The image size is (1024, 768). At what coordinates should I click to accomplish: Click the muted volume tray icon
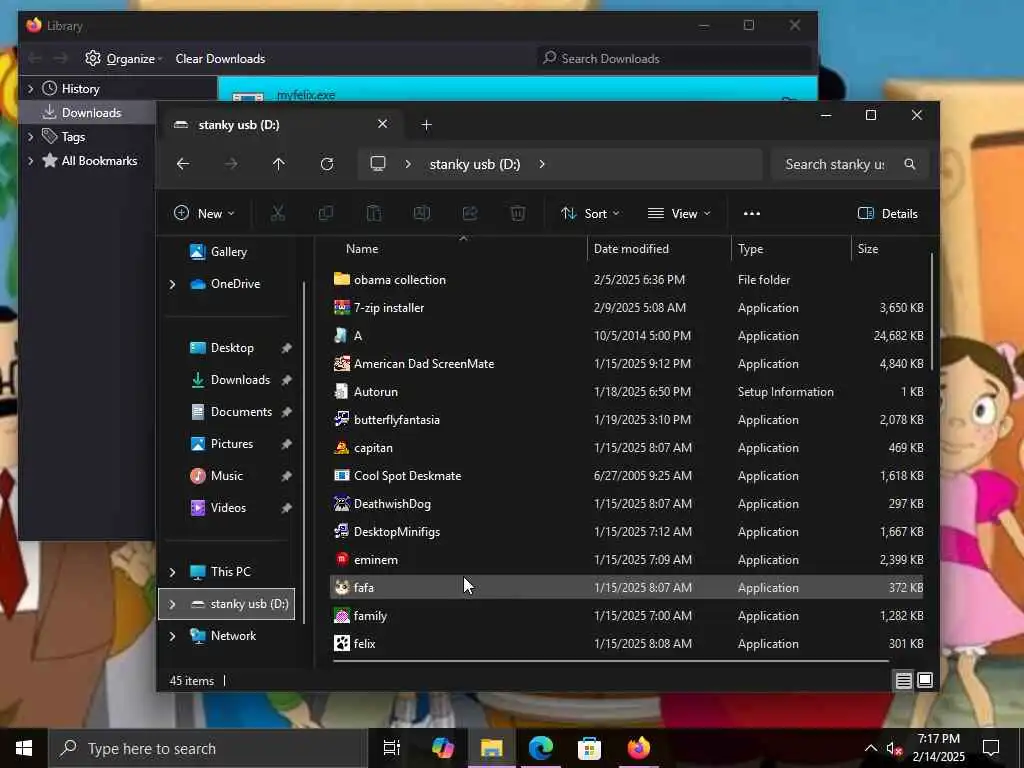coord(894,749)
